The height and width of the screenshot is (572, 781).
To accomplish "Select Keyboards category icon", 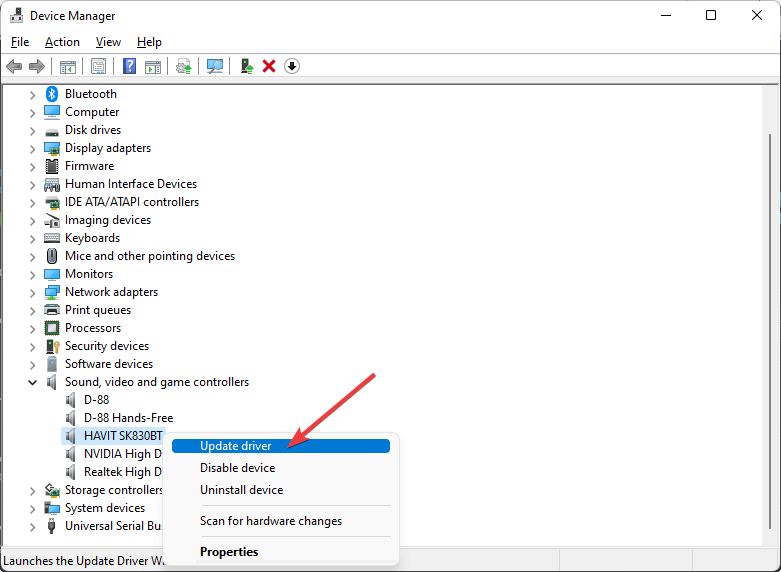I will tap(52, 238).
